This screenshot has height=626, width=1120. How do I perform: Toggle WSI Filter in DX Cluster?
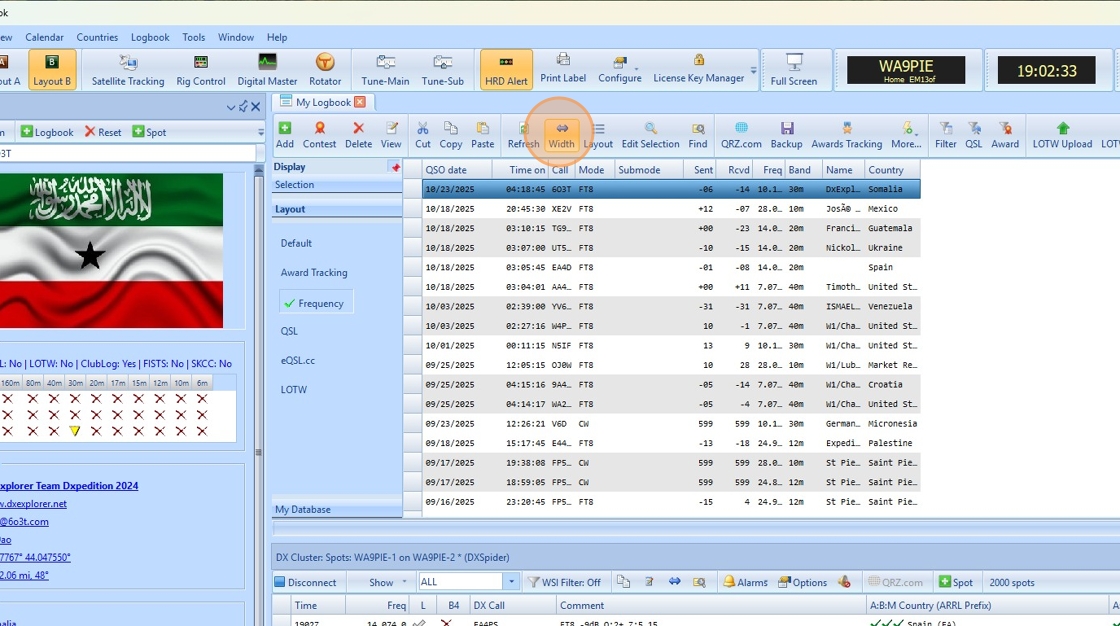click(x=565, y=582)
